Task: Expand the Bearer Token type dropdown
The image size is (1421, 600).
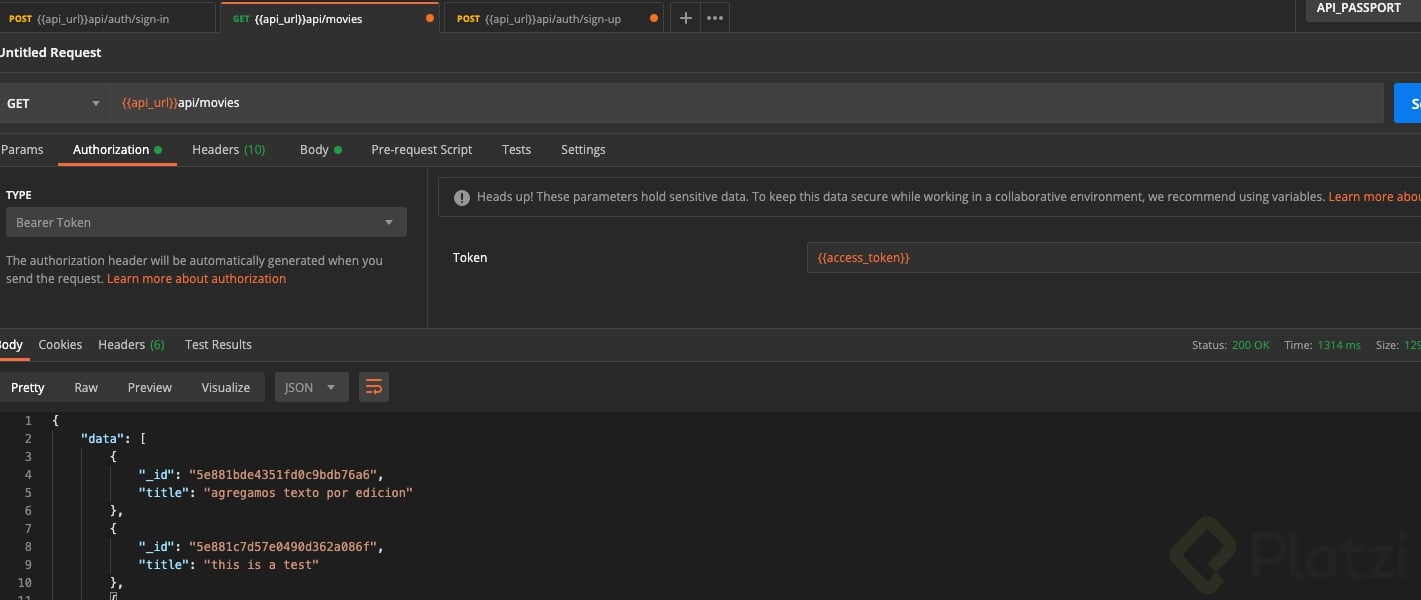Action: pos(206,222)
